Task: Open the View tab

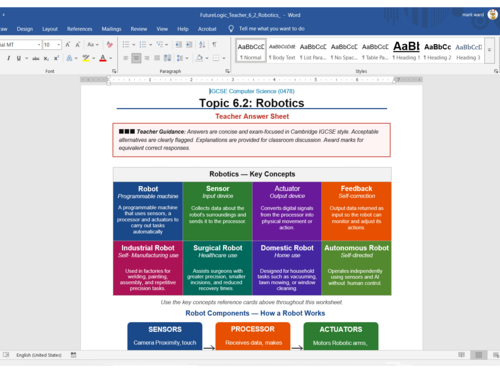Action: [162, 29]
